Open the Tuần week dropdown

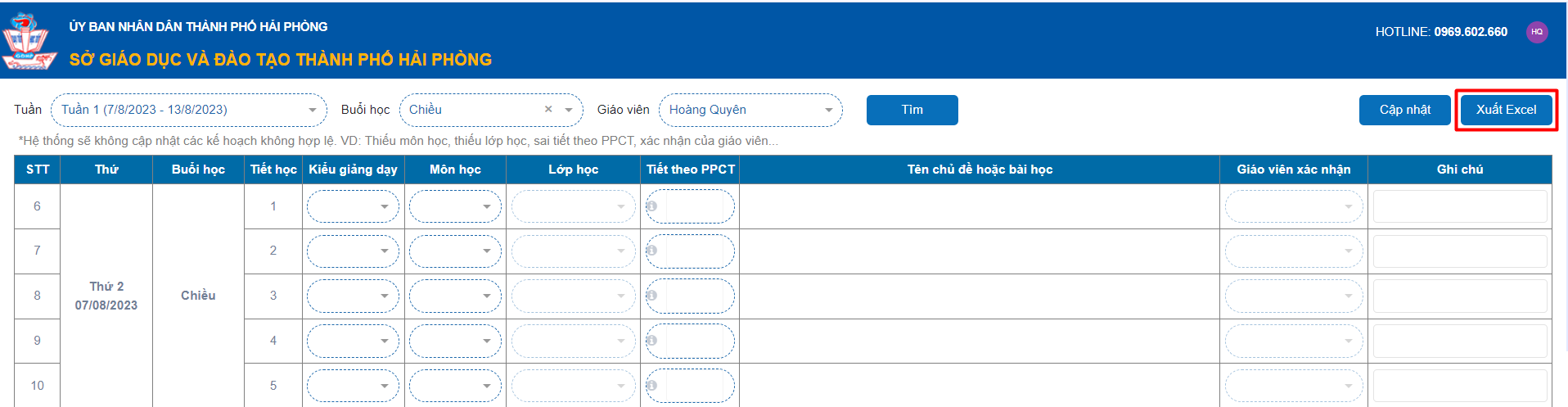pos(188,110)
